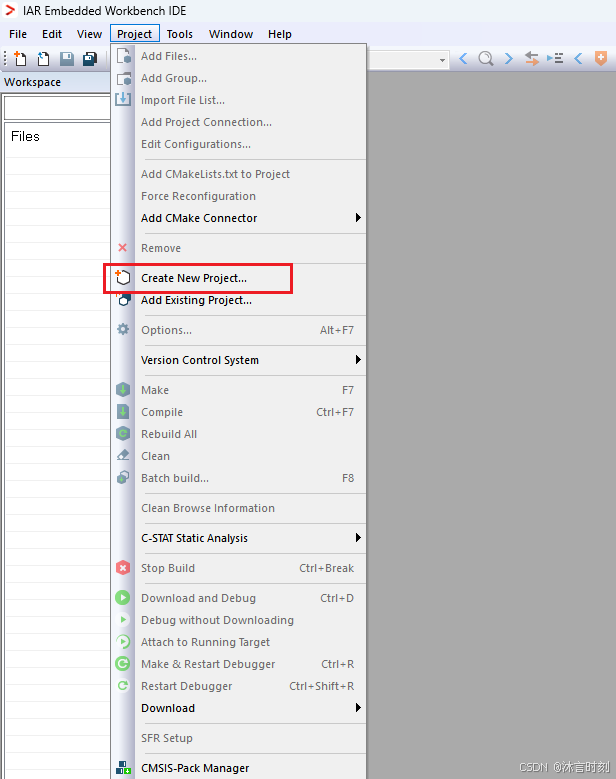This screenshot has height=779, width=616.
Task: Click the Save toolbar icon
Action: point(67,59)
